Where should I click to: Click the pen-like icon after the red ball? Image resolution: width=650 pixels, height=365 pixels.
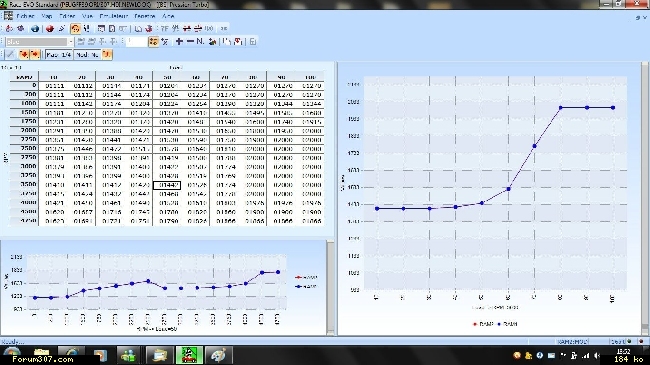point(62,29)
